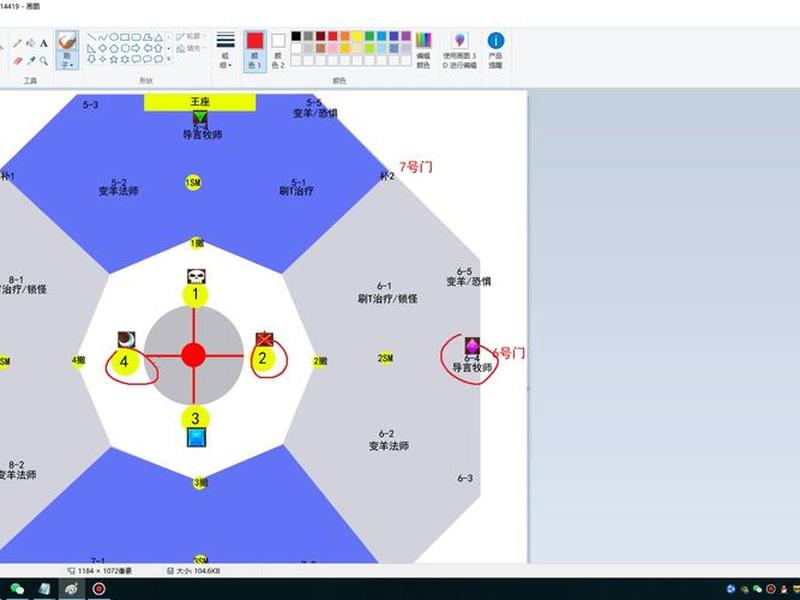Click the "7号门" red text on canvas

[x=416, y=167]
